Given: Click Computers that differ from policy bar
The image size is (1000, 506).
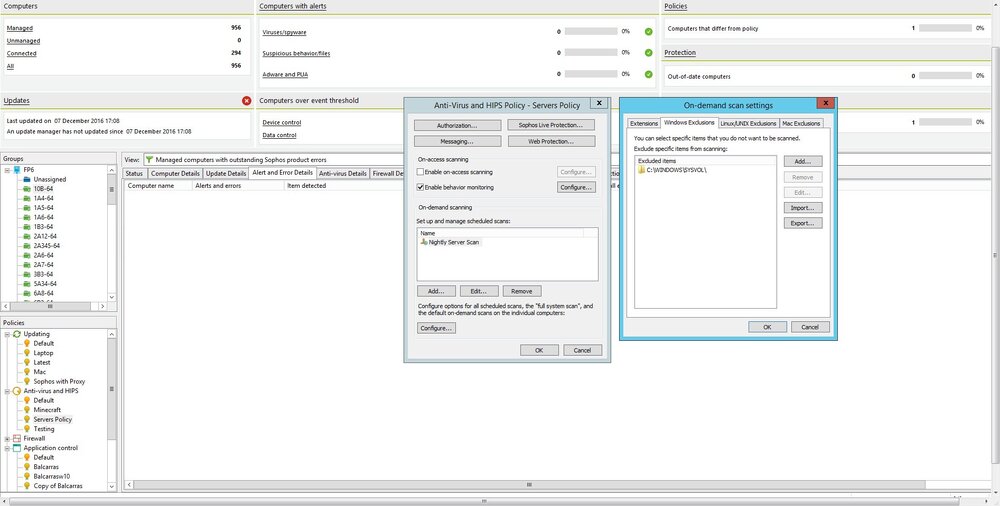Looking at the screenshot, I should pos(945,28).
